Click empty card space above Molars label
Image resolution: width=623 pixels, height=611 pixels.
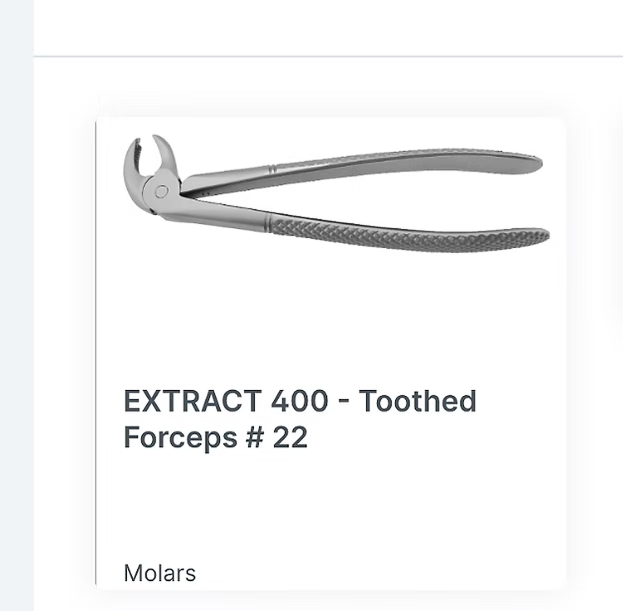[330, 510]
